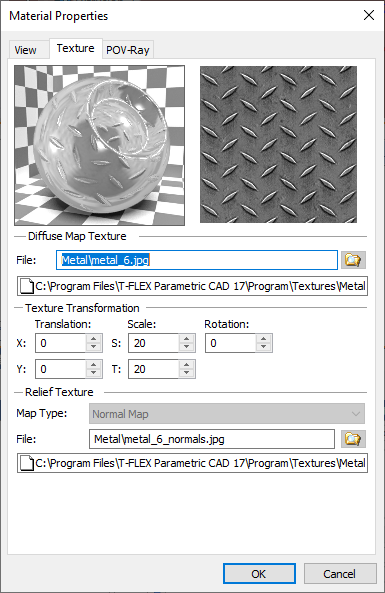The width and height of the screenshot is (385, 593).
Task: Increase the Translation X value
Action: (94, 338)
